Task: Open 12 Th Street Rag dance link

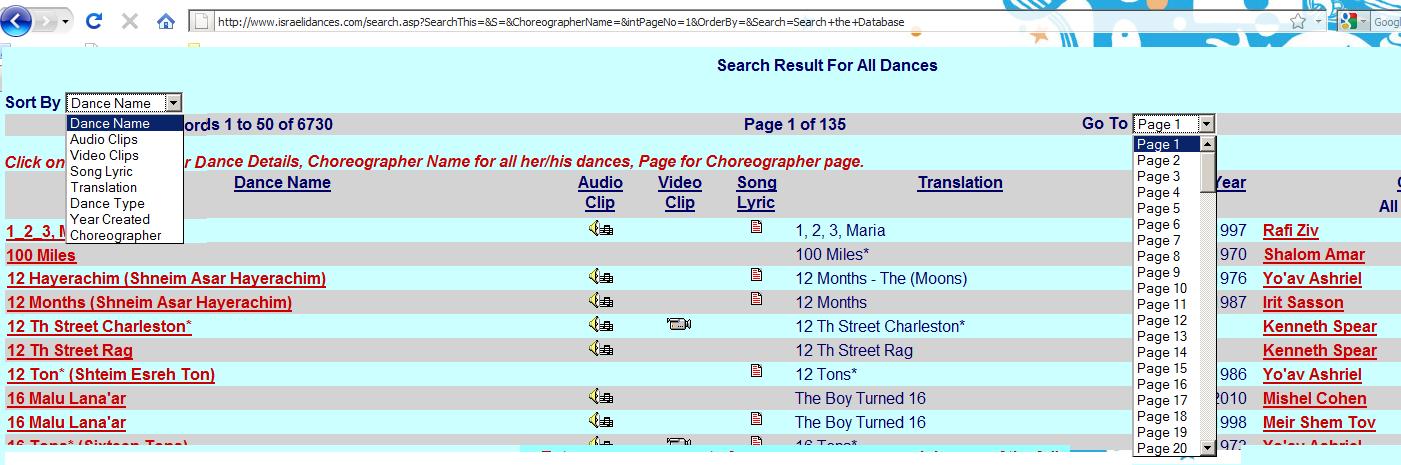Action: (69, 351)
